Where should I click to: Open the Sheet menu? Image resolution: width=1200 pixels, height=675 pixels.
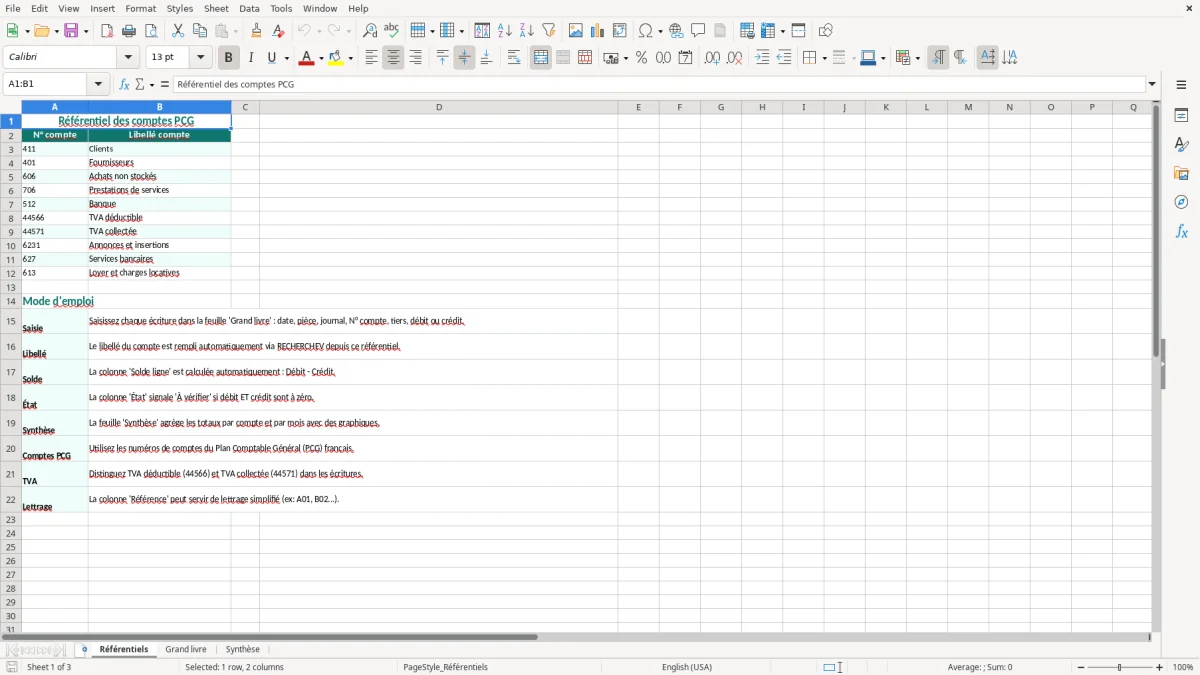[216, 8]
